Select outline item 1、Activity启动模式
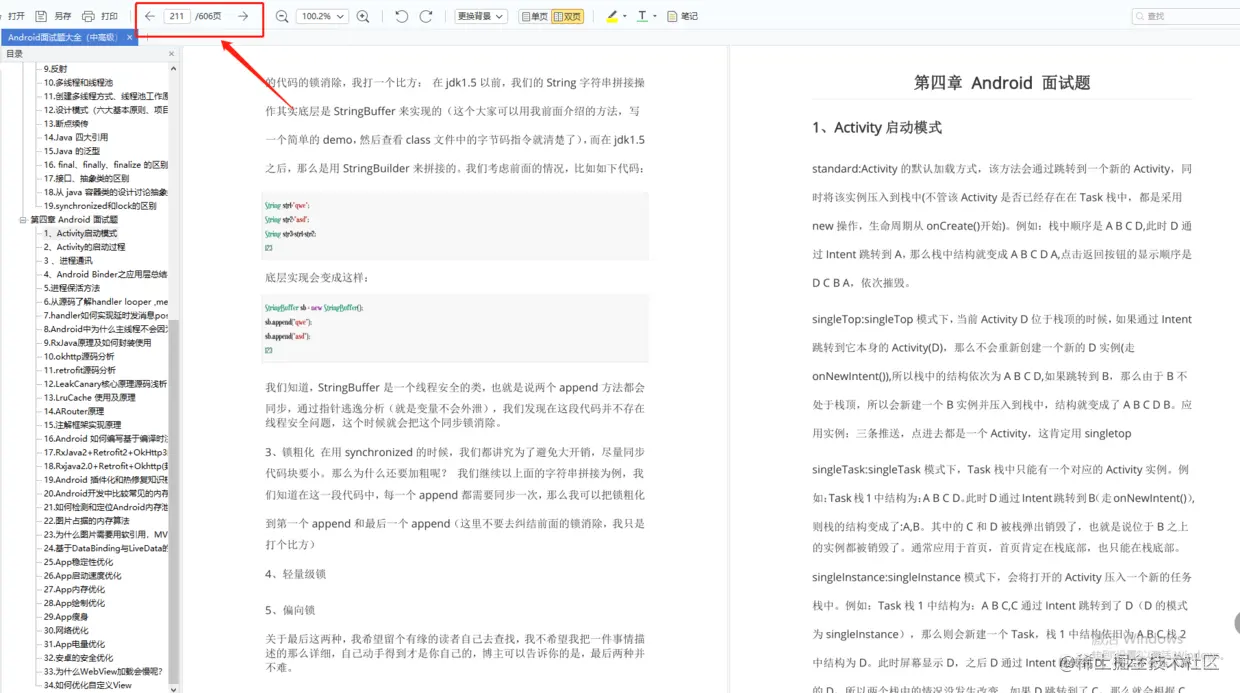Viewport: 1240px width, 693px height. point(80,233)
